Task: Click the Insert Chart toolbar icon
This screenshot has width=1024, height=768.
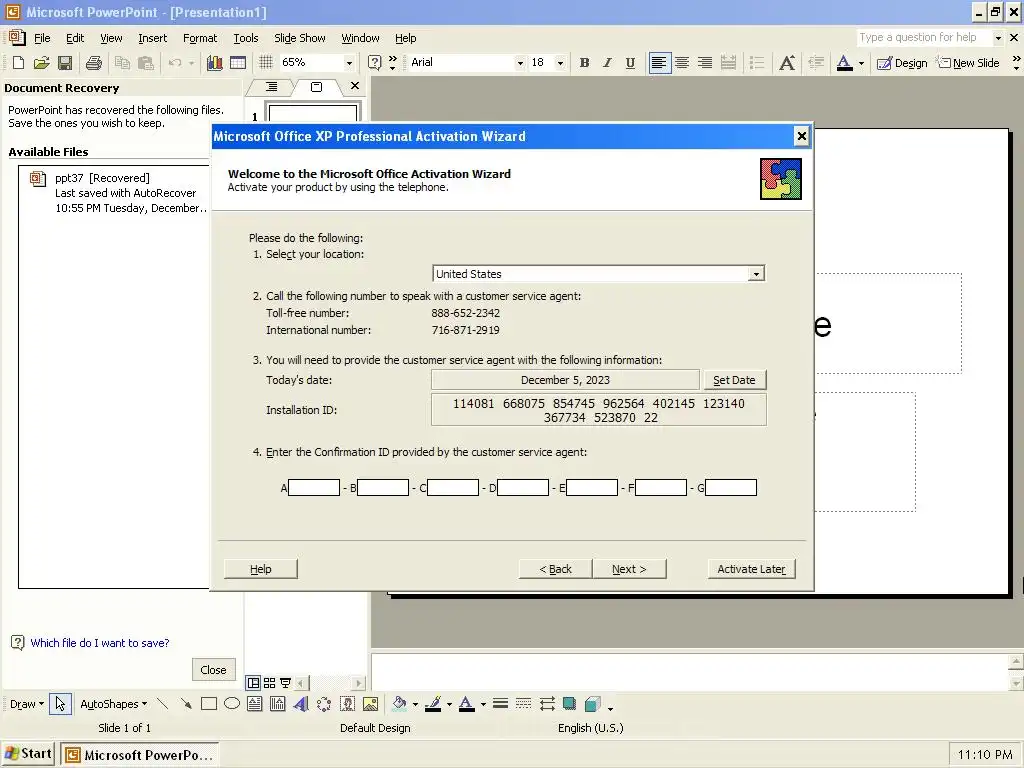Action: click(214, 63)
